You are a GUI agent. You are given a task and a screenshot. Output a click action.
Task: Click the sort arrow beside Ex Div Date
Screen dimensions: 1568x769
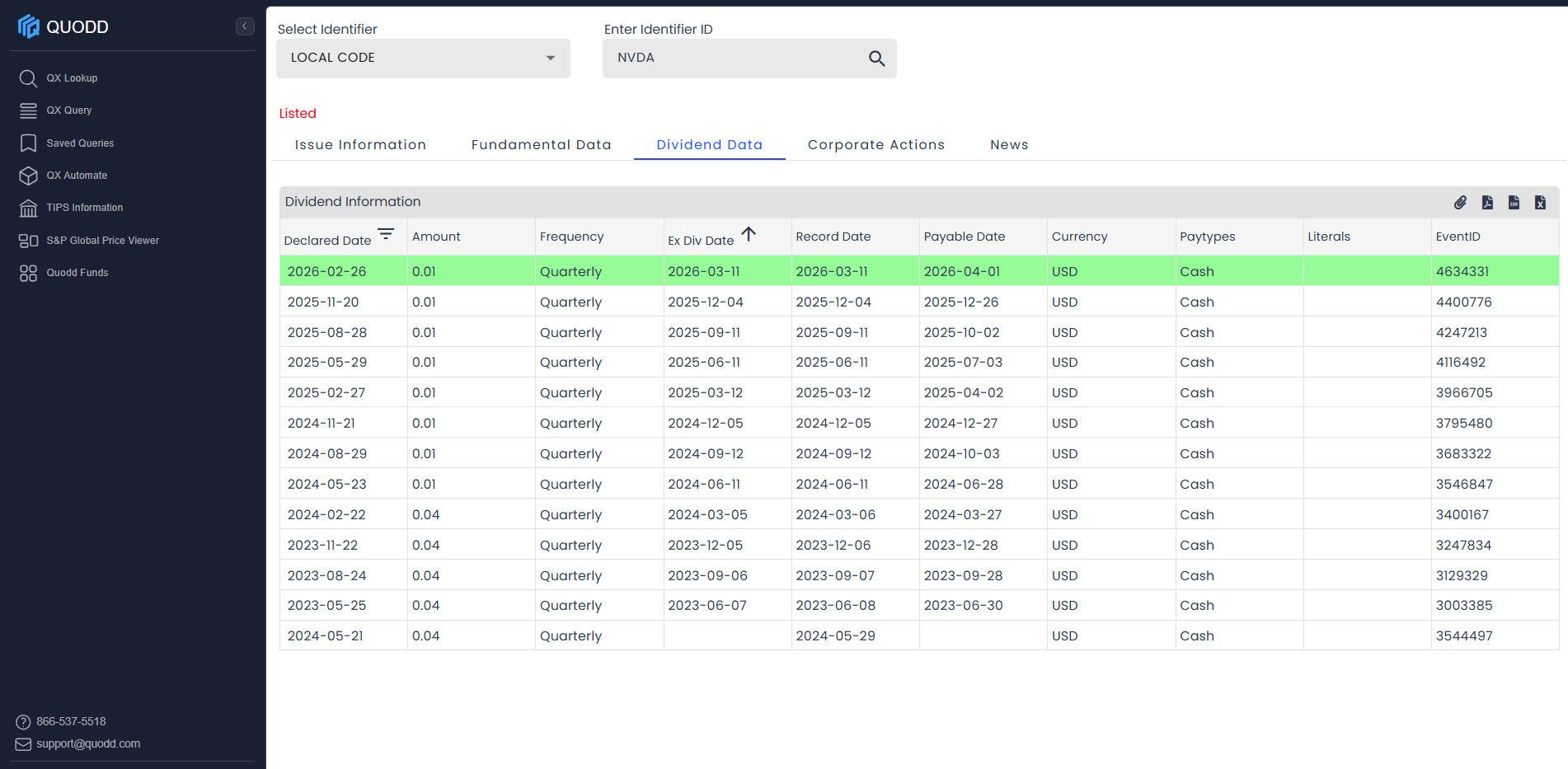(749, 234)
